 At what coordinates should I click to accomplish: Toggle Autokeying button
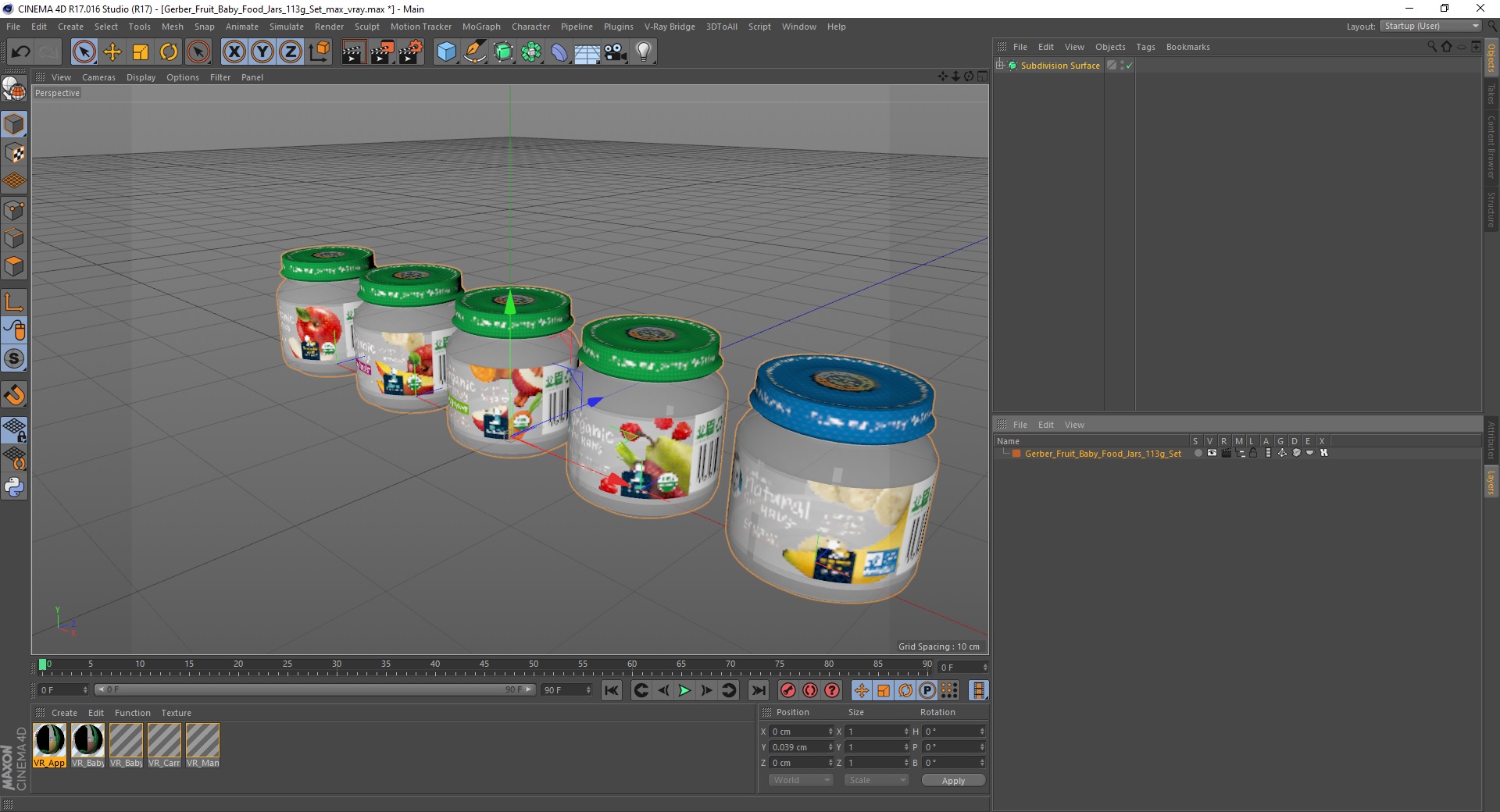point(810,690)
